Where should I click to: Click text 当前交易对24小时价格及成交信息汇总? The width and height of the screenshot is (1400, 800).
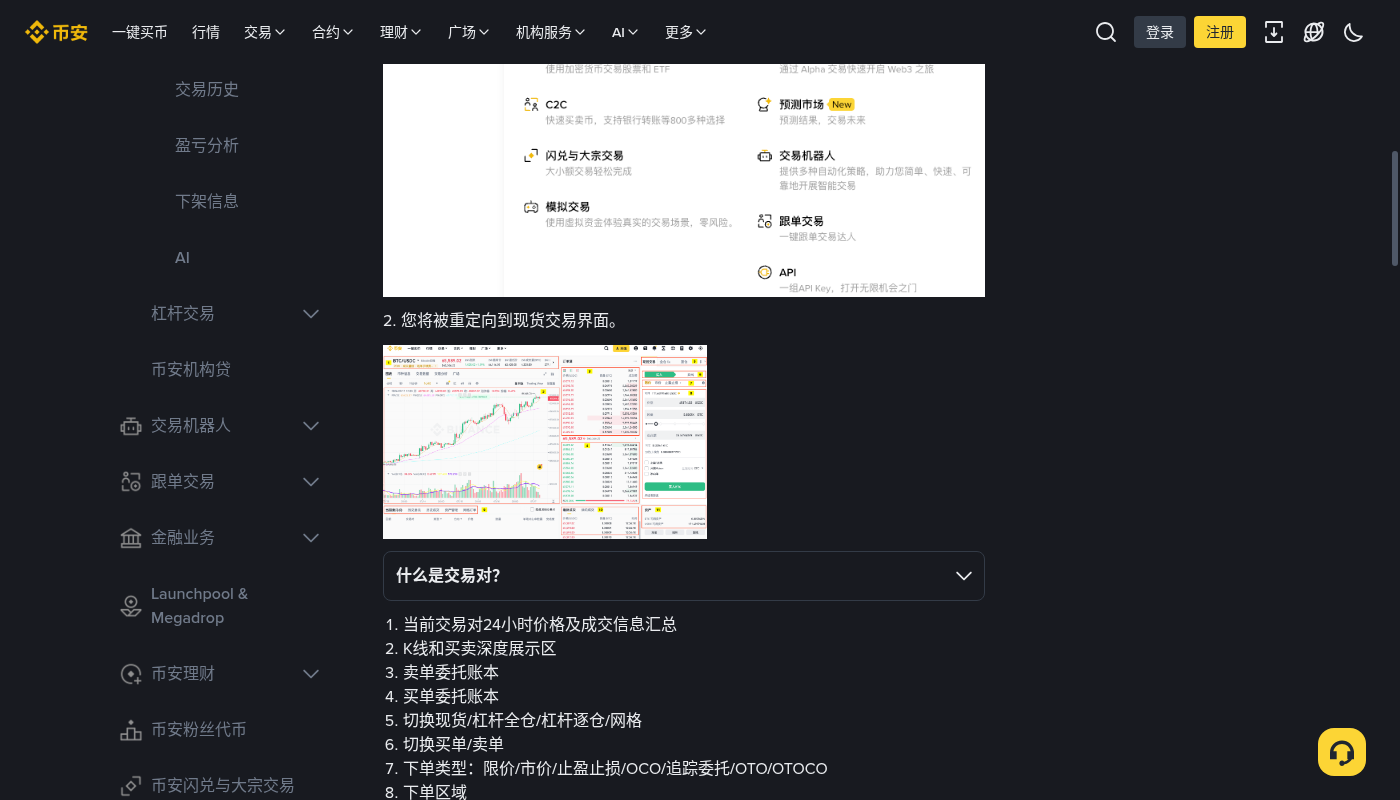click(540, 625)
